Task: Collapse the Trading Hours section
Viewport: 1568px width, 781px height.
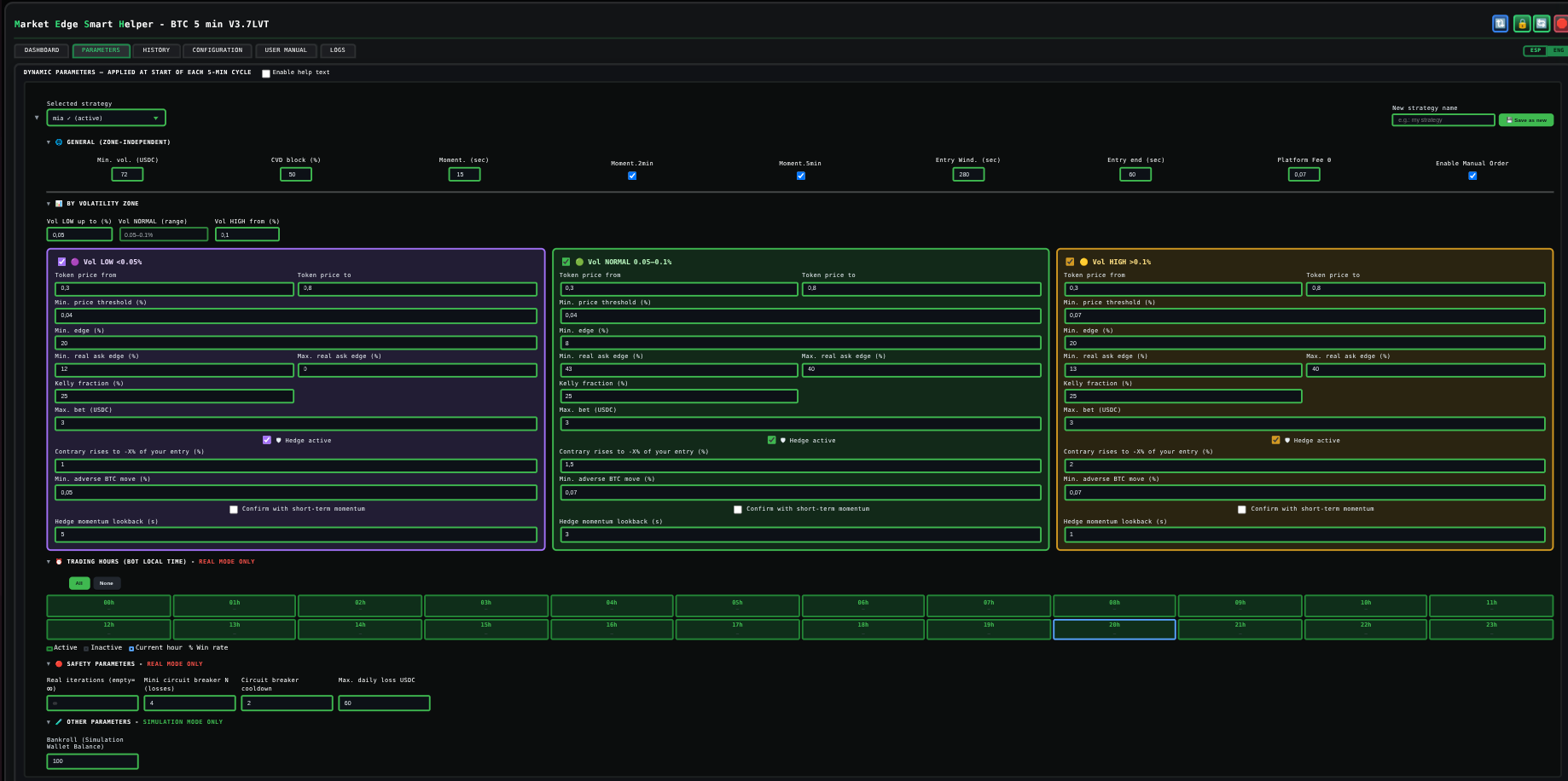Action: point(49,562)
